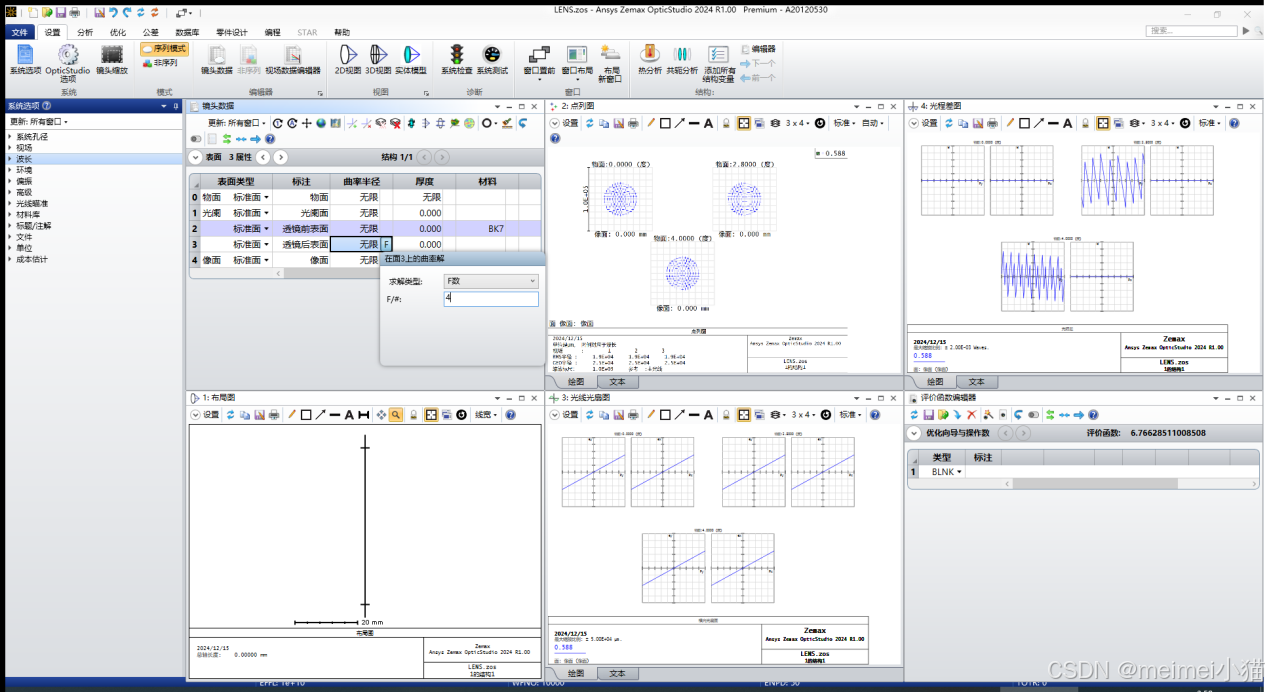The height and width of the screenshot is (692, 1269).
Task: Click help icon in 光程差图 toolbar
Action: 1234,123
